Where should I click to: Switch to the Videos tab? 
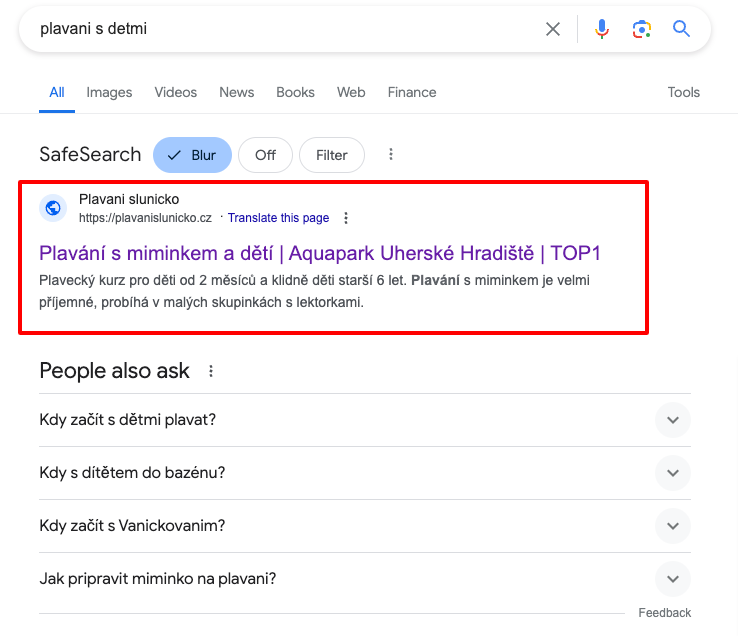pyautogui.click(x=176, y=92)
